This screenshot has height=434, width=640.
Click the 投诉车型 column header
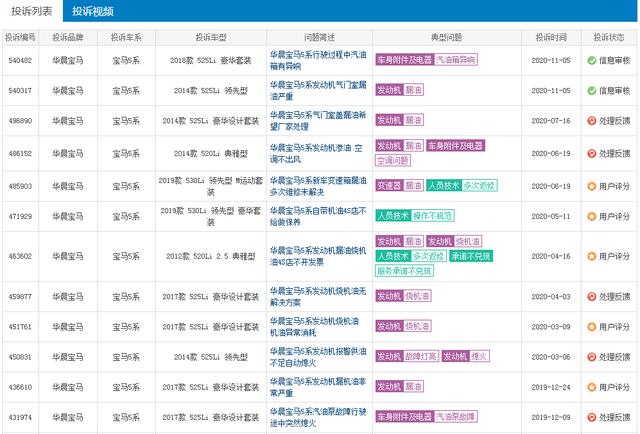pos(211,38)
